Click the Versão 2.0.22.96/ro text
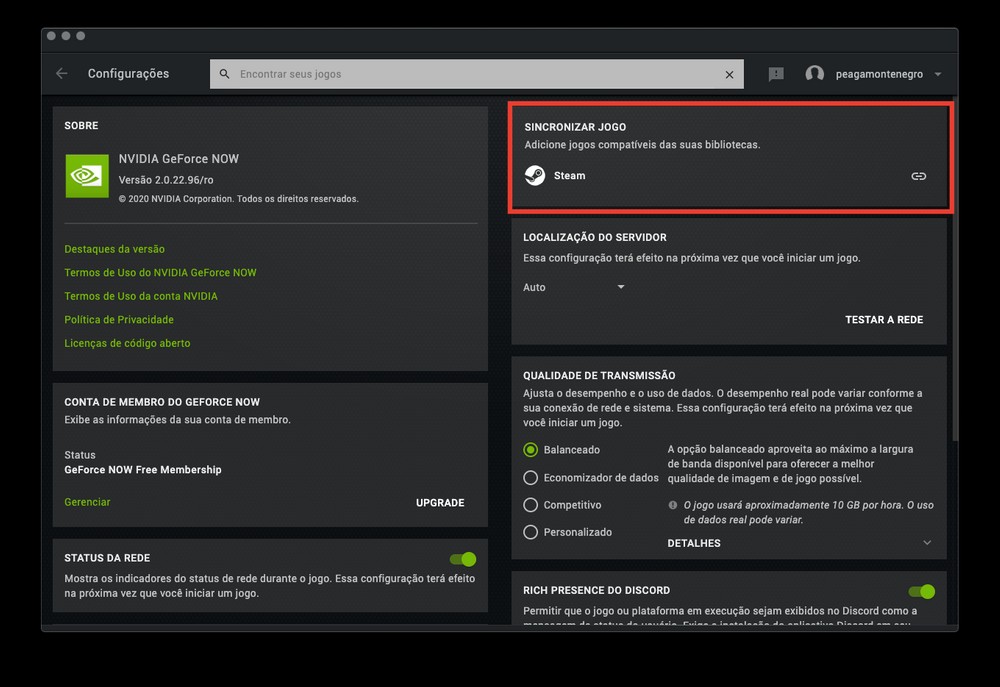The image size is (1000, 687). point(166,180)
